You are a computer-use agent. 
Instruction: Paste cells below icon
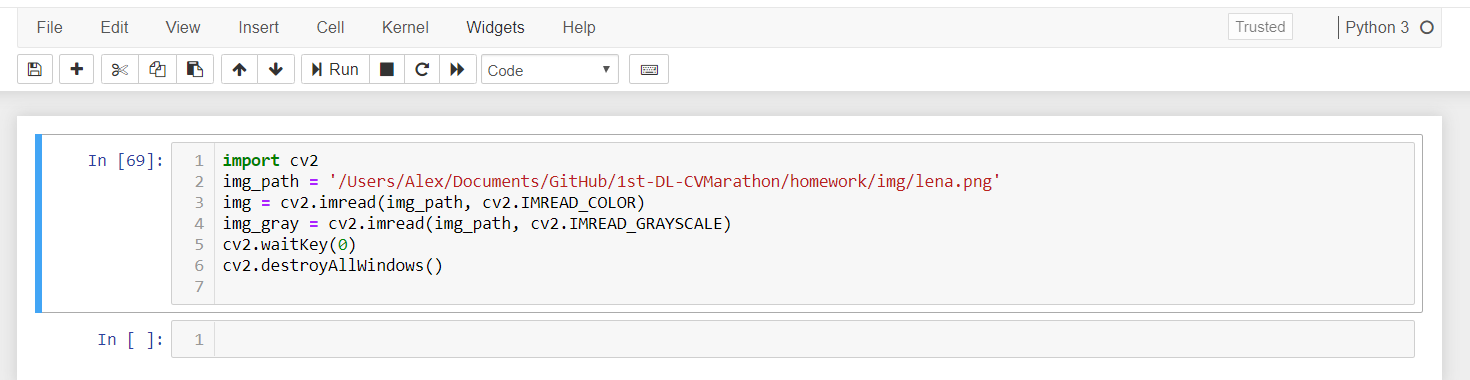(195, 70)
